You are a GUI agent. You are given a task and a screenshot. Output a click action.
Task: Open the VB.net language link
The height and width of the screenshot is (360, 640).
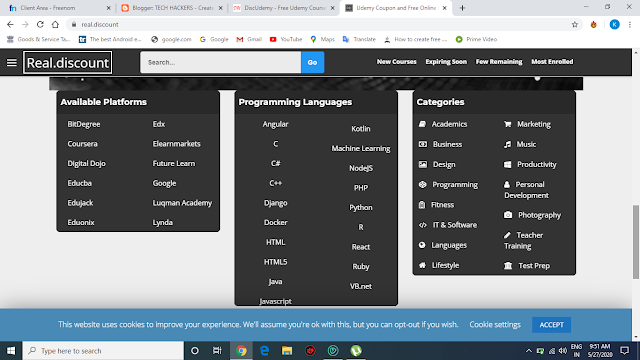(x=361, y=286)
